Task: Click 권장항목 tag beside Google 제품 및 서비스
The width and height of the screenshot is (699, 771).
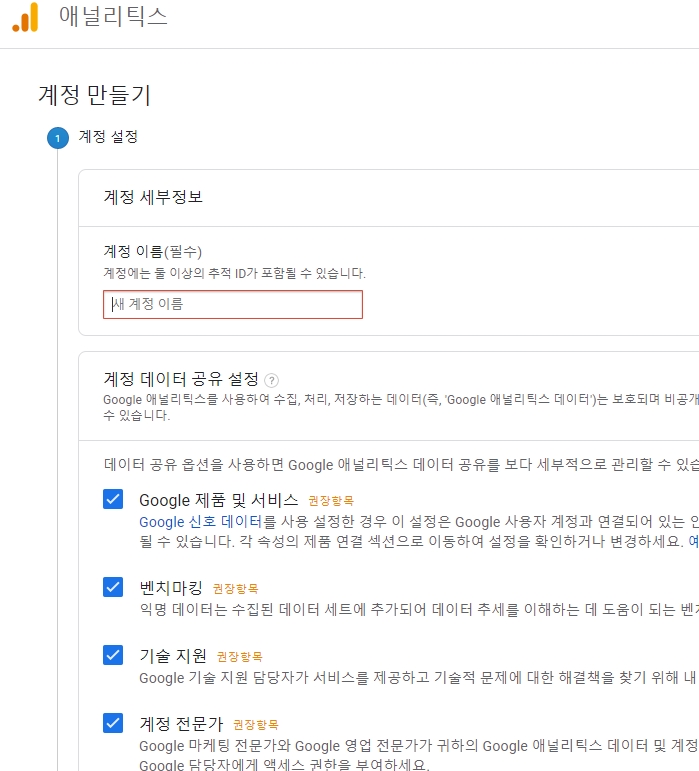Action: point(331,501)
